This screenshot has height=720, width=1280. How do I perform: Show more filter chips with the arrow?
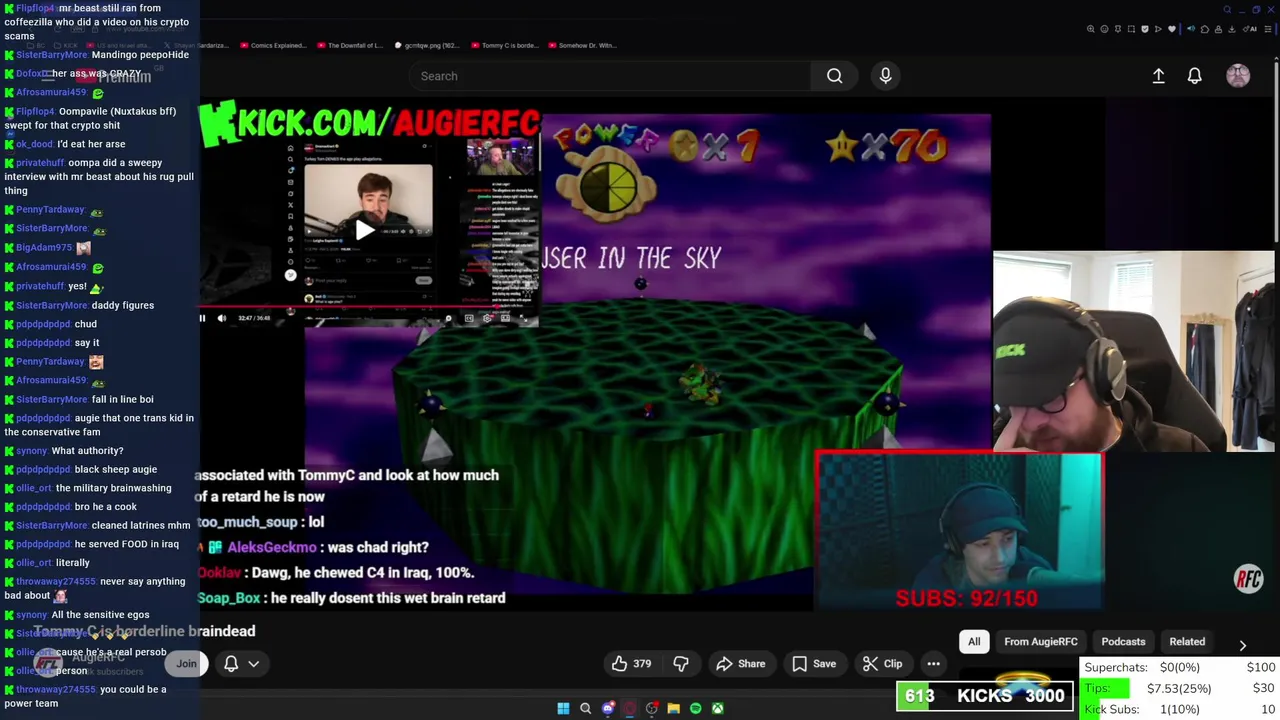(x=1242, y=645)
